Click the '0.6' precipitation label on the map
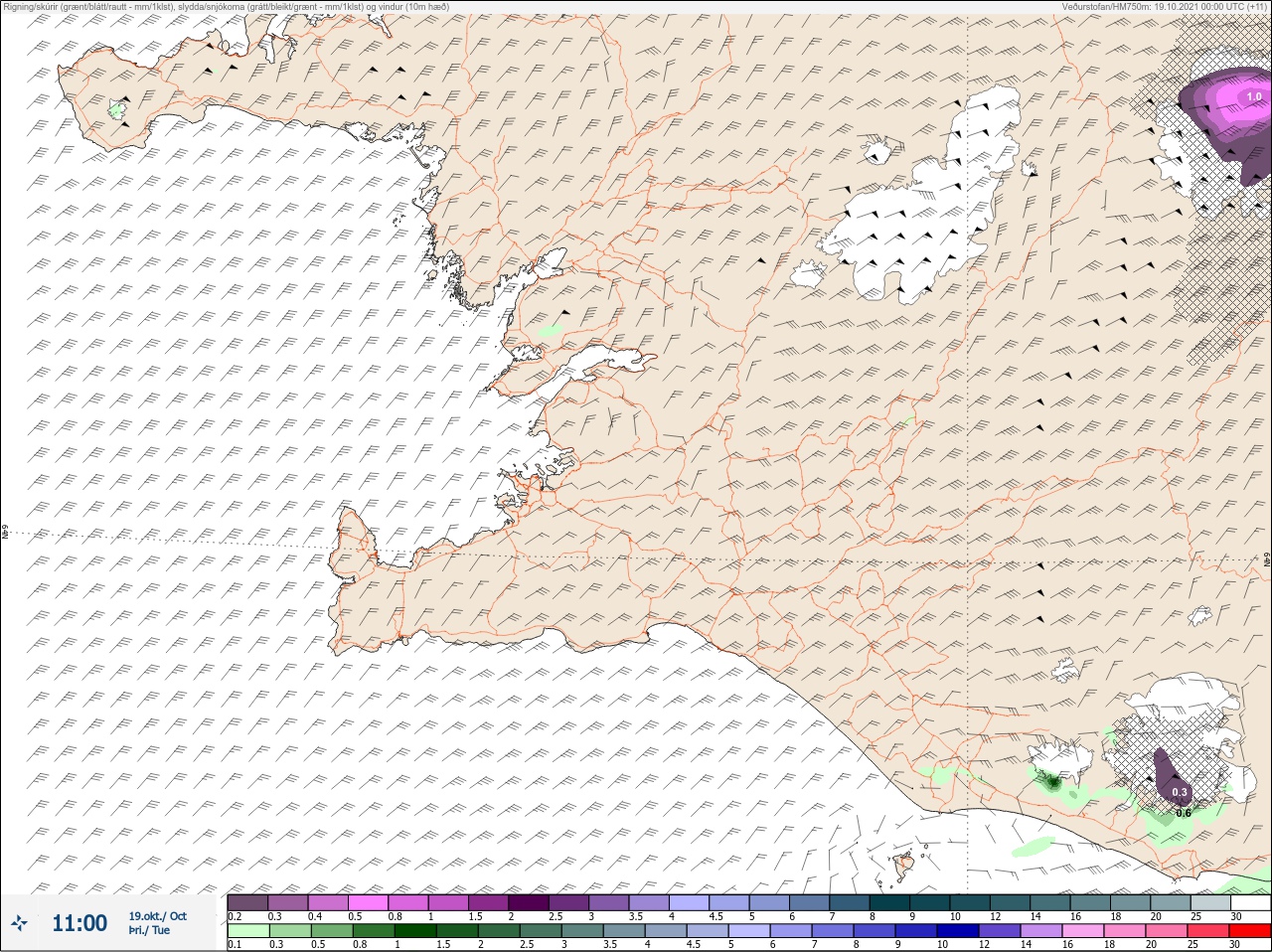Viewport: 1272px width, 952px height. (1184, 813)
